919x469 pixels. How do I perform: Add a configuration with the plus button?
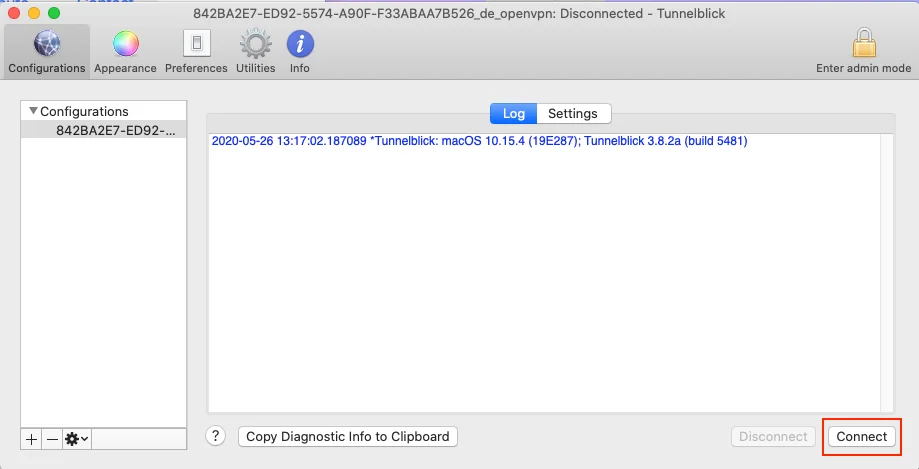[x=32, y=439]
